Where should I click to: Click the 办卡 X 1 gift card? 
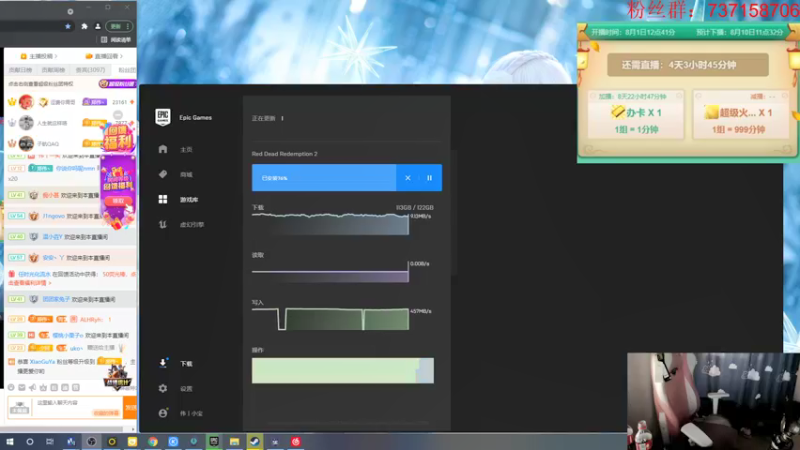[636, 115]
